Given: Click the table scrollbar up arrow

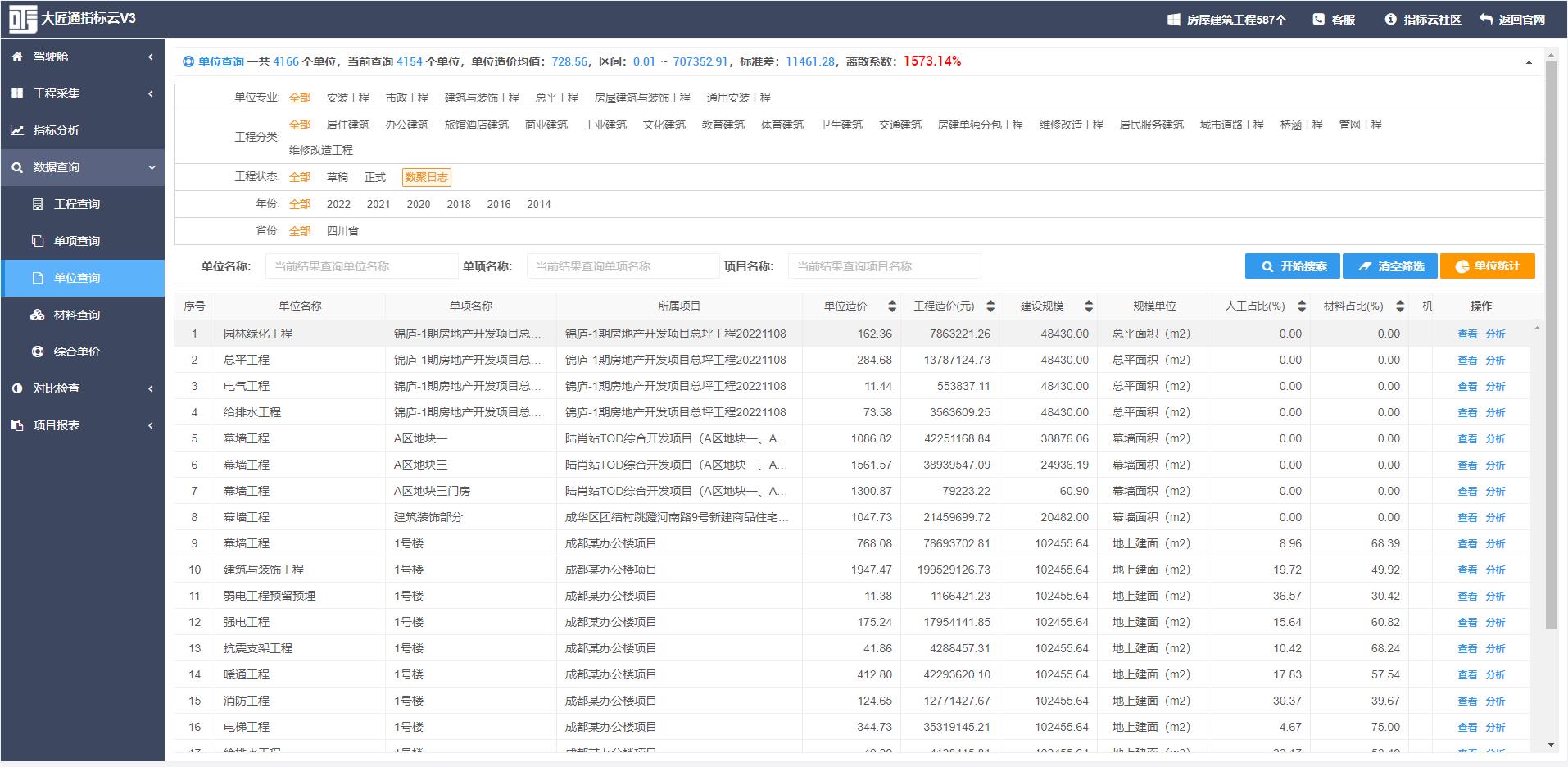Looking at the screenshot, I should coord(1537,328).
